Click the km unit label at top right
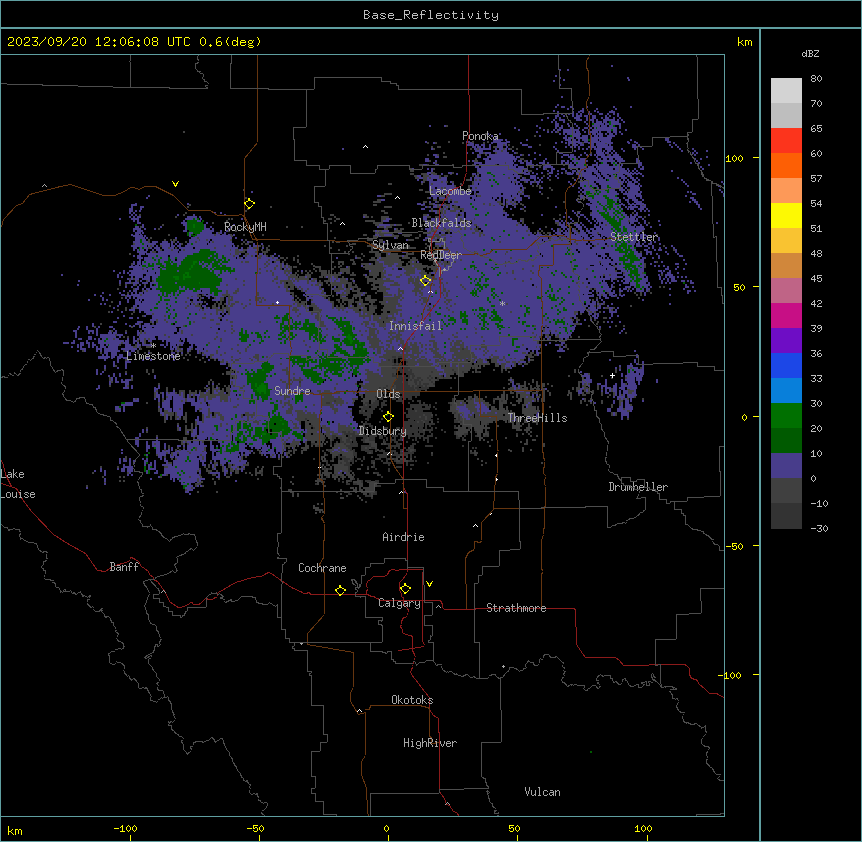862x842 pixels. pos(745,42)
